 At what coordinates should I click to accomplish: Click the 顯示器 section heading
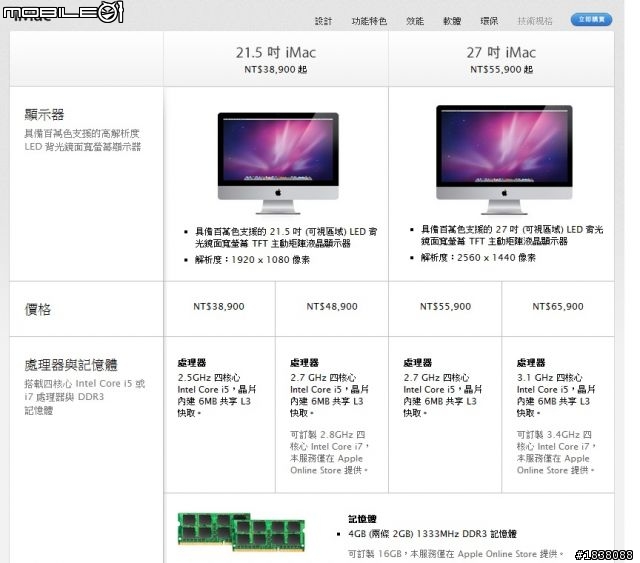[x=44, y=115]
